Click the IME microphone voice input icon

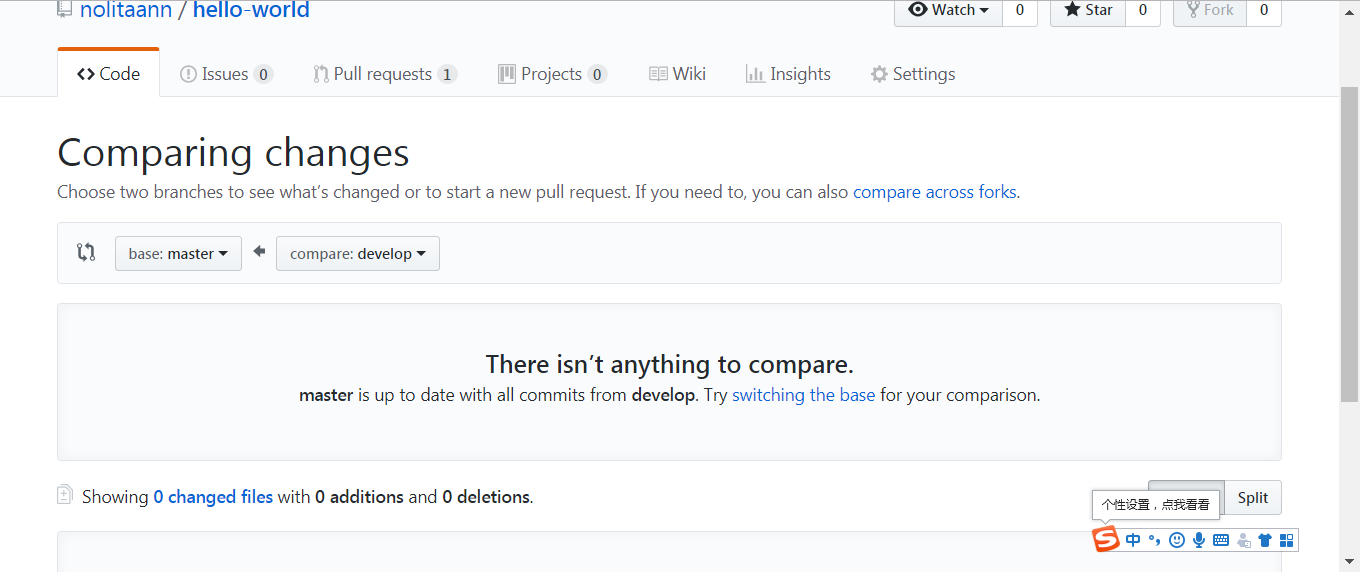click(x=1199, y=540)
